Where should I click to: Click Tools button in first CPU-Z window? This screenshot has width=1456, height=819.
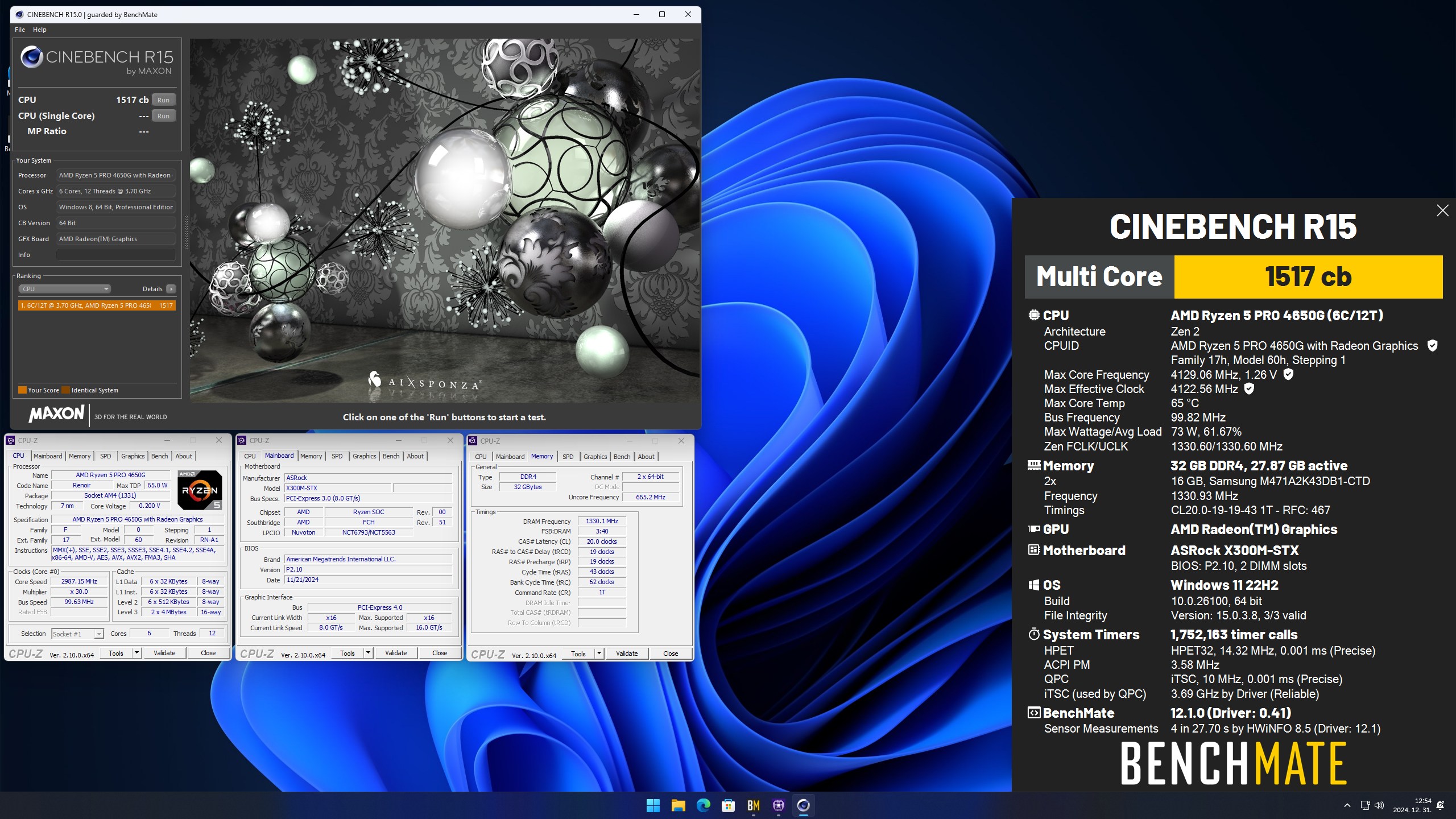point(116,653)
